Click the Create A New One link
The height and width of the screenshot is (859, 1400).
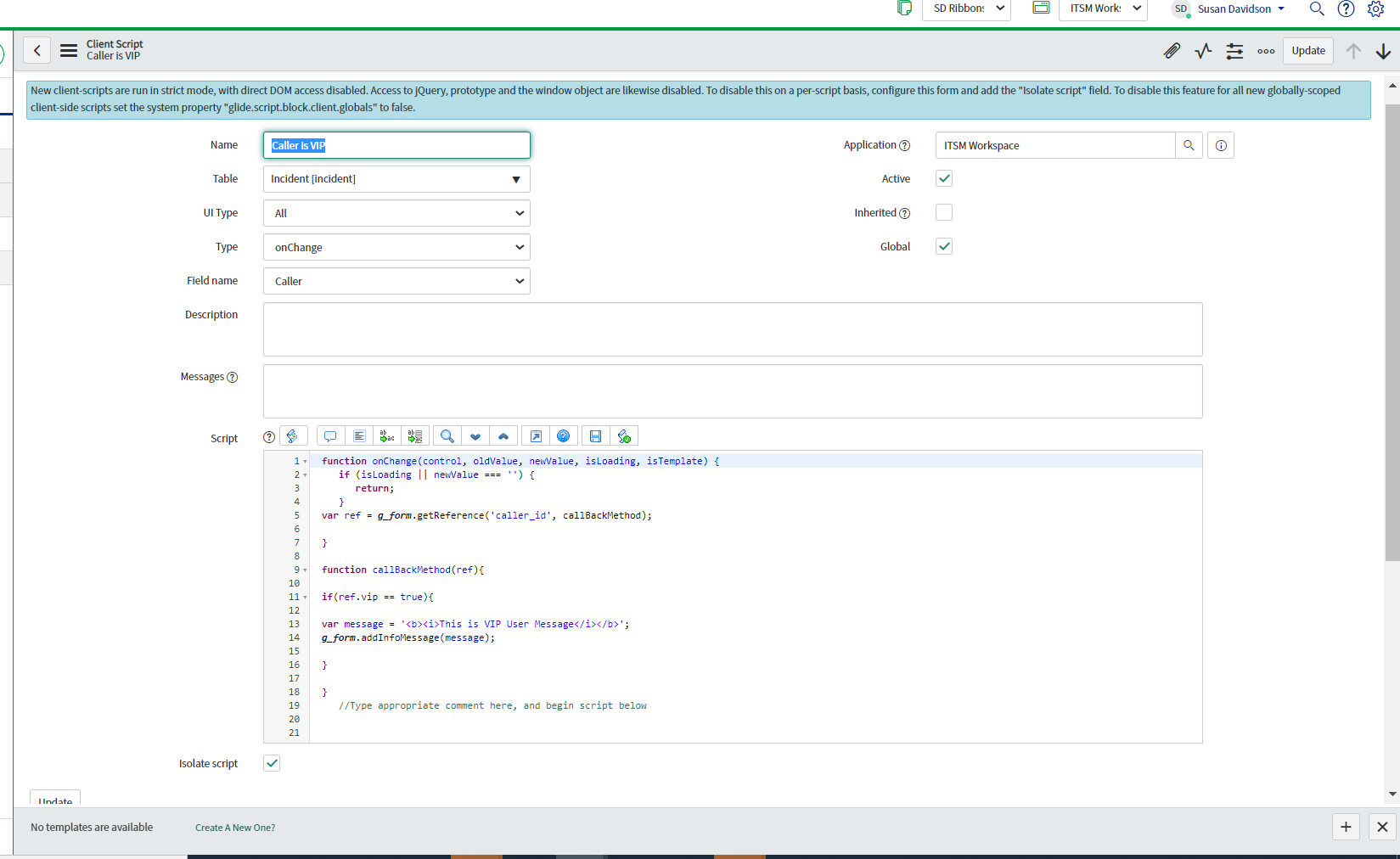[x=235, y=828]
